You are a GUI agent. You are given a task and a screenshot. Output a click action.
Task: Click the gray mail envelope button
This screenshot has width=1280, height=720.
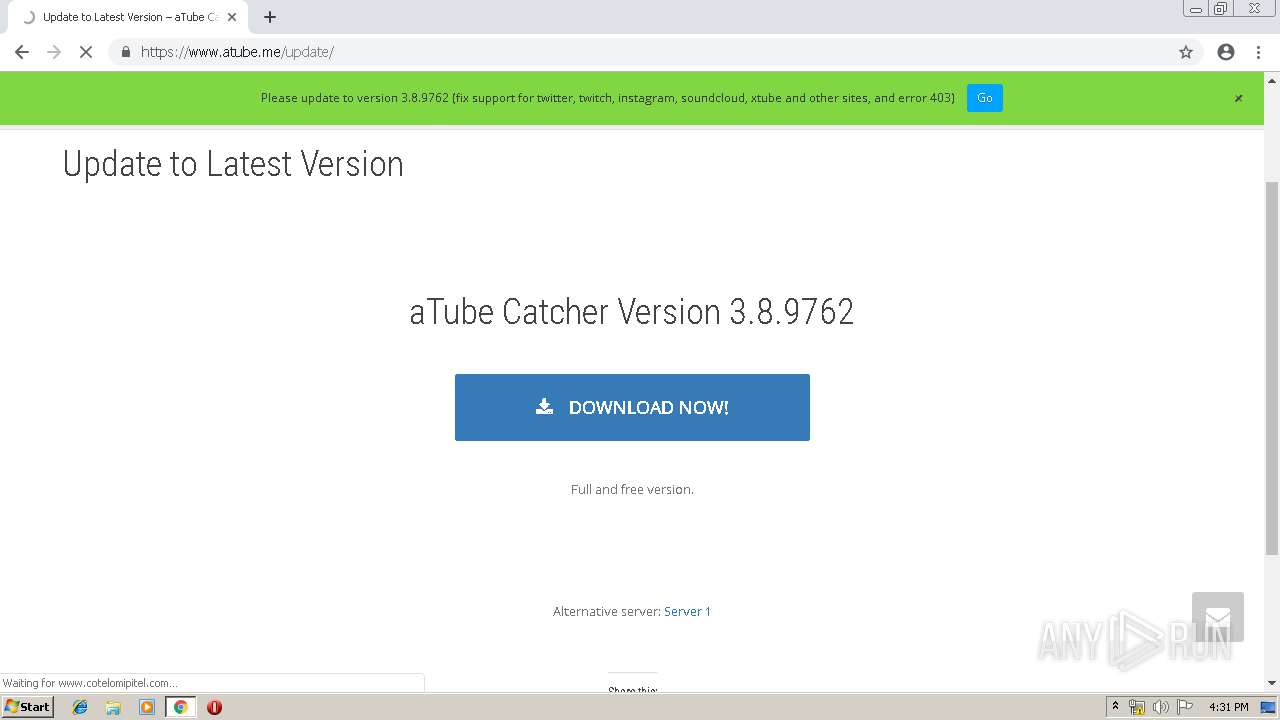pos(1218,617)
